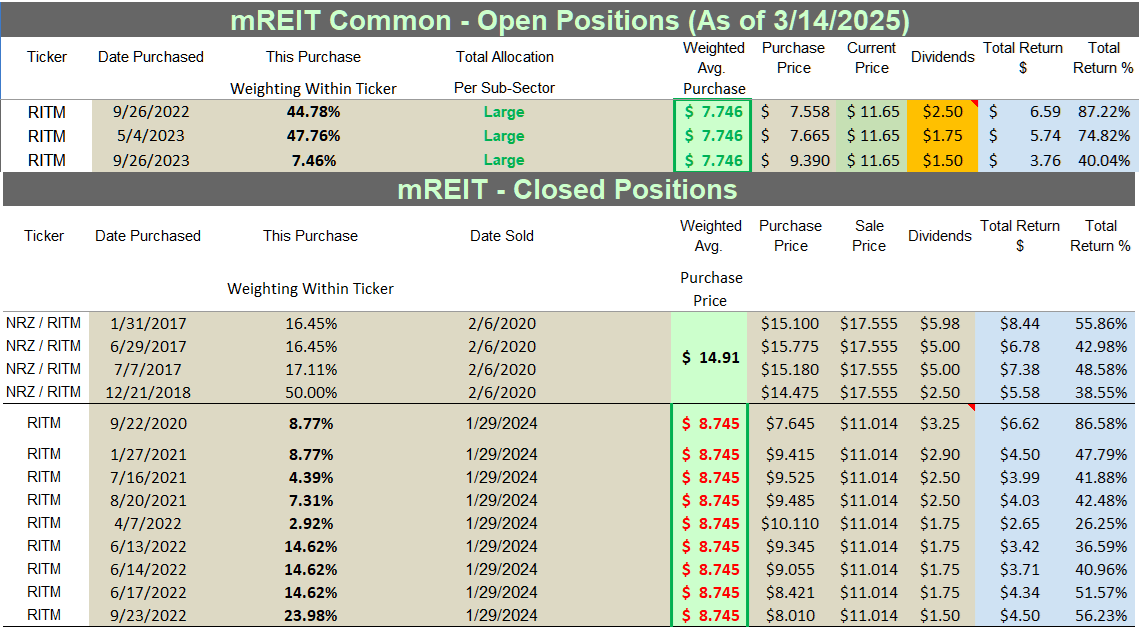Click the $8.44 total return cell
The width and height of the screenshot is (1139, 629).
click(x=1019, y=324)
